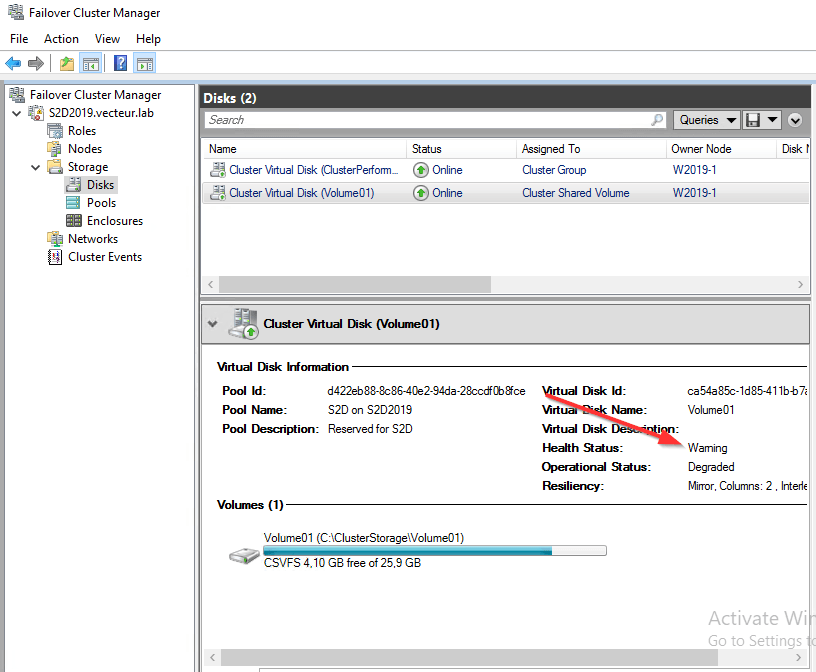Open the View menu

tap(107, 38)
